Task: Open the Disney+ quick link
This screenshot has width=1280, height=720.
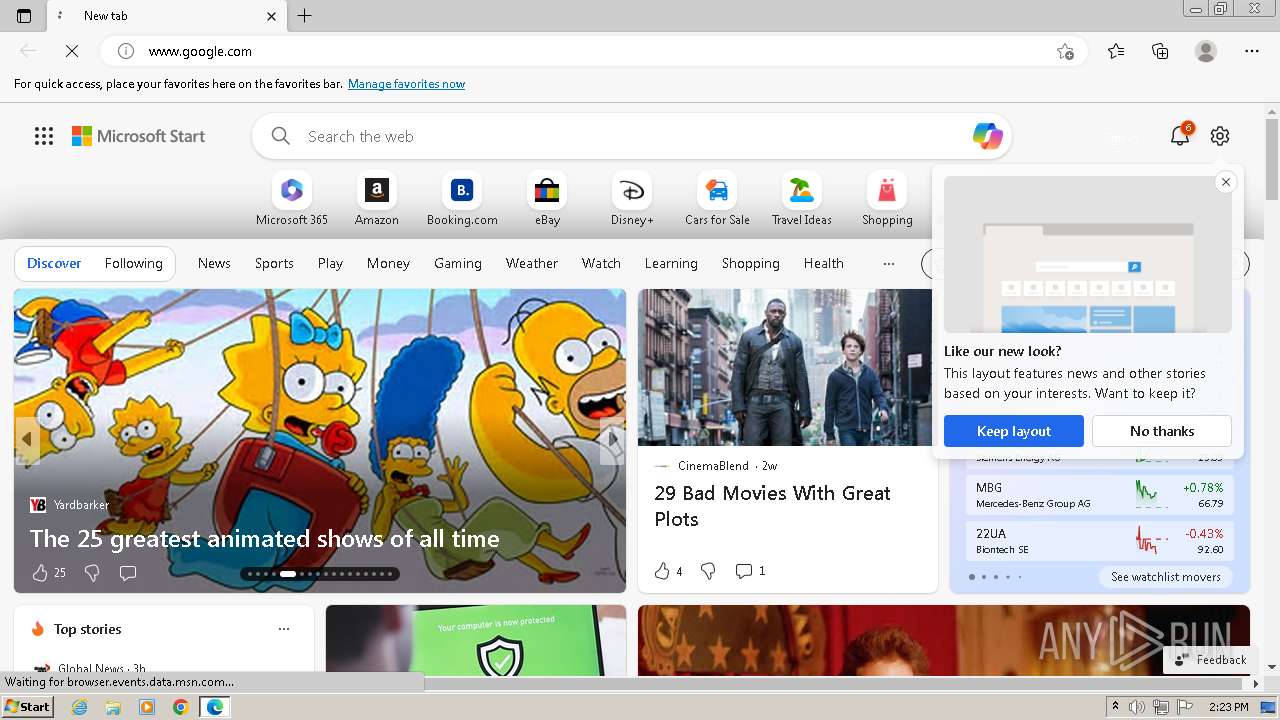Action: [632, 200]
